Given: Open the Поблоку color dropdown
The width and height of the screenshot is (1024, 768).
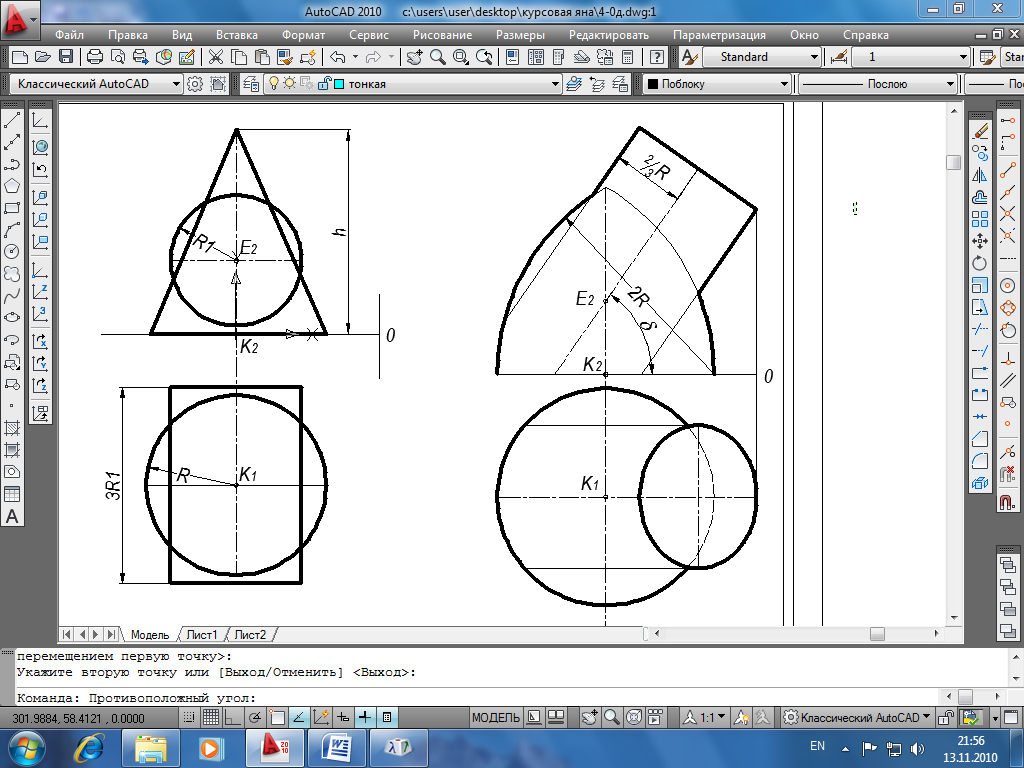Looking at the screenshot, I should pyautogui.click(x=717, y=84).
